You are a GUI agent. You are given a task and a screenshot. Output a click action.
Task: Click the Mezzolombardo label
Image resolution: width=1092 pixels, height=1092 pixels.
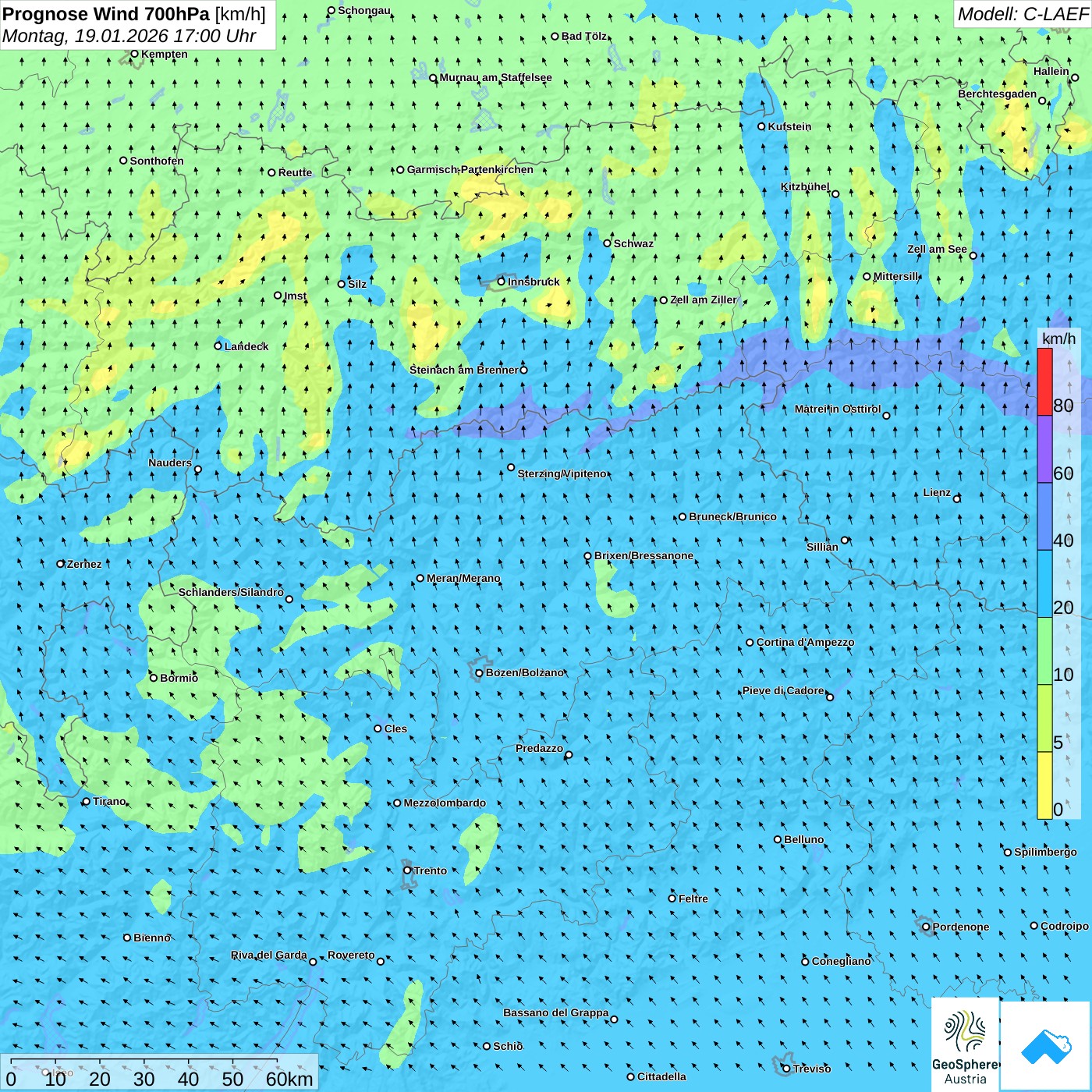tap(445, 803)
